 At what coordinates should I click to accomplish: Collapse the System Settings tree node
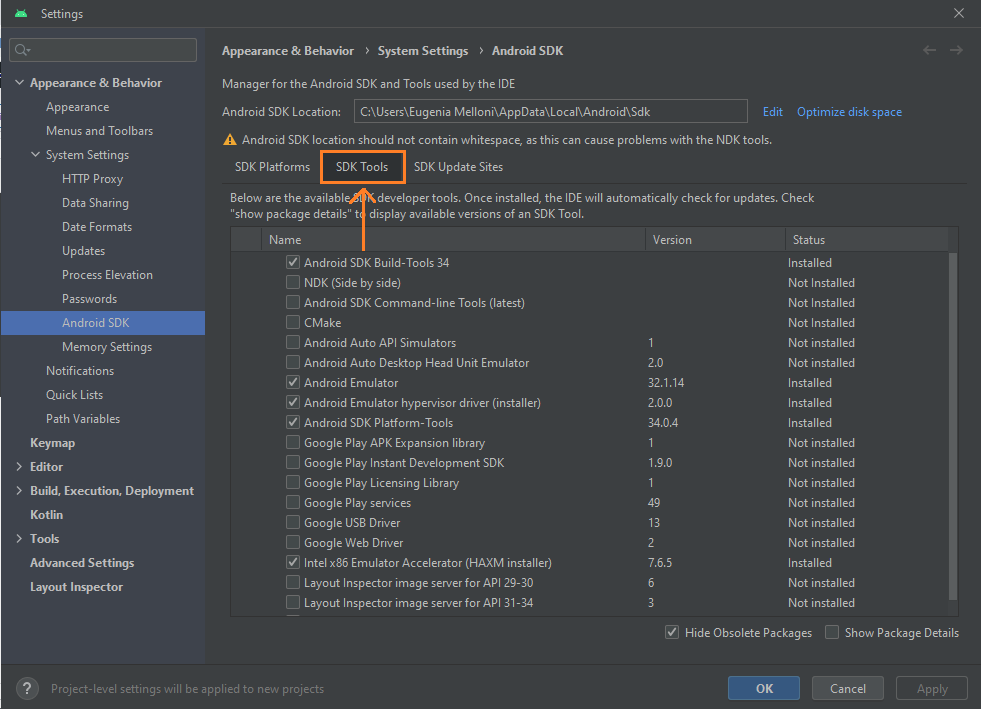(35, 155)
